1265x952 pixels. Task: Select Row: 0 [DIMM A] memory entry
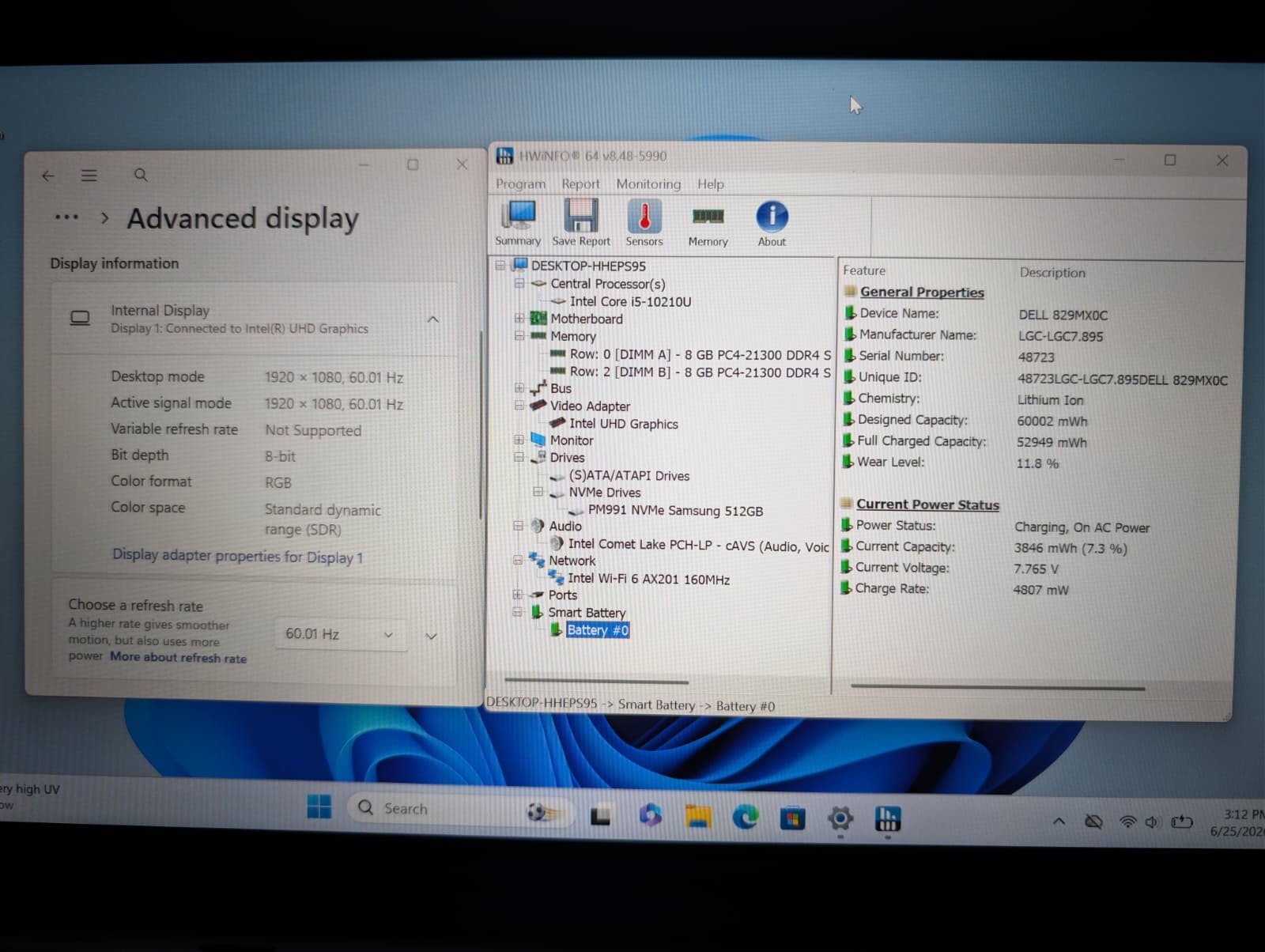click(700, 354)
